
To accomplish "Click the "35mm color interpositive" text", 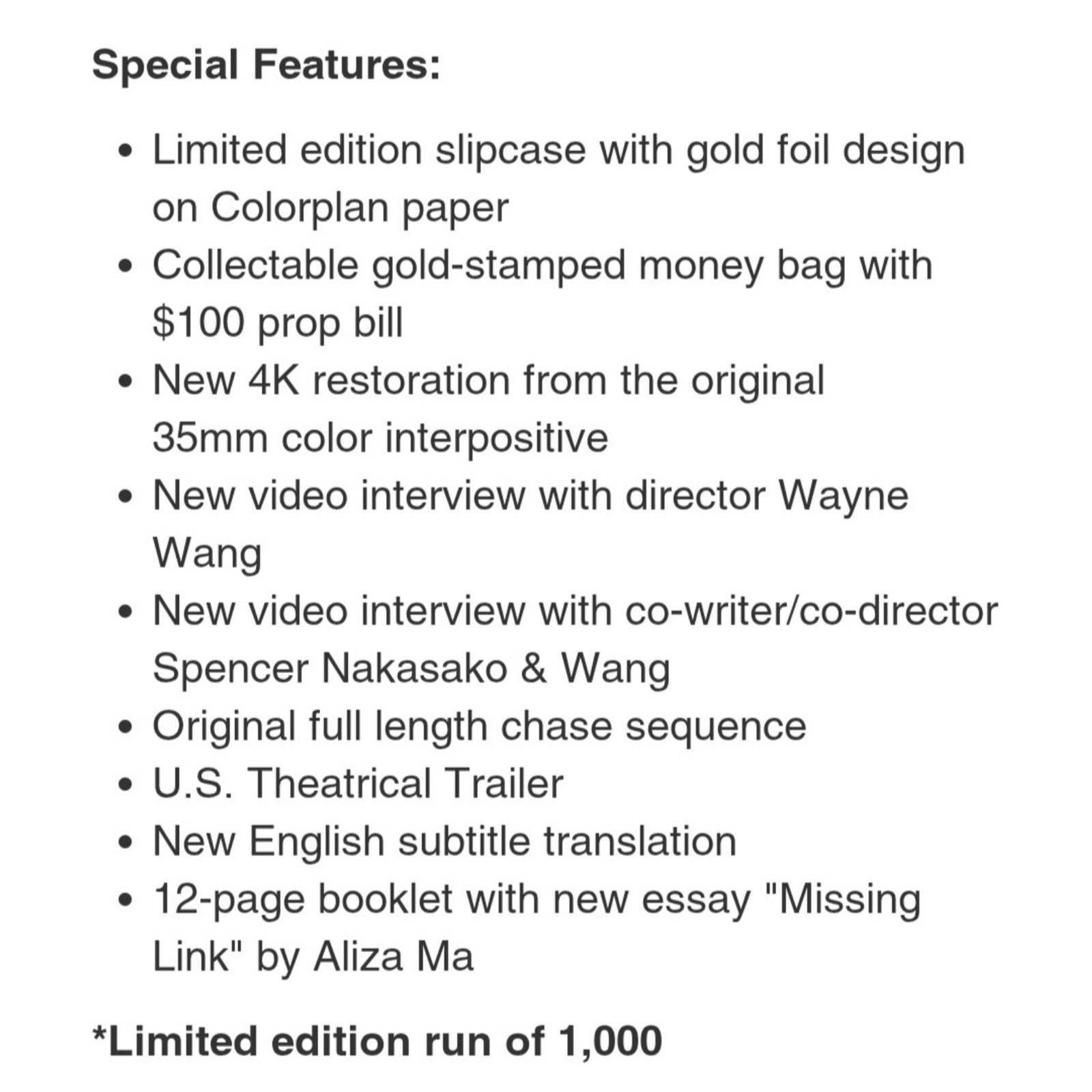I will 380,437.
